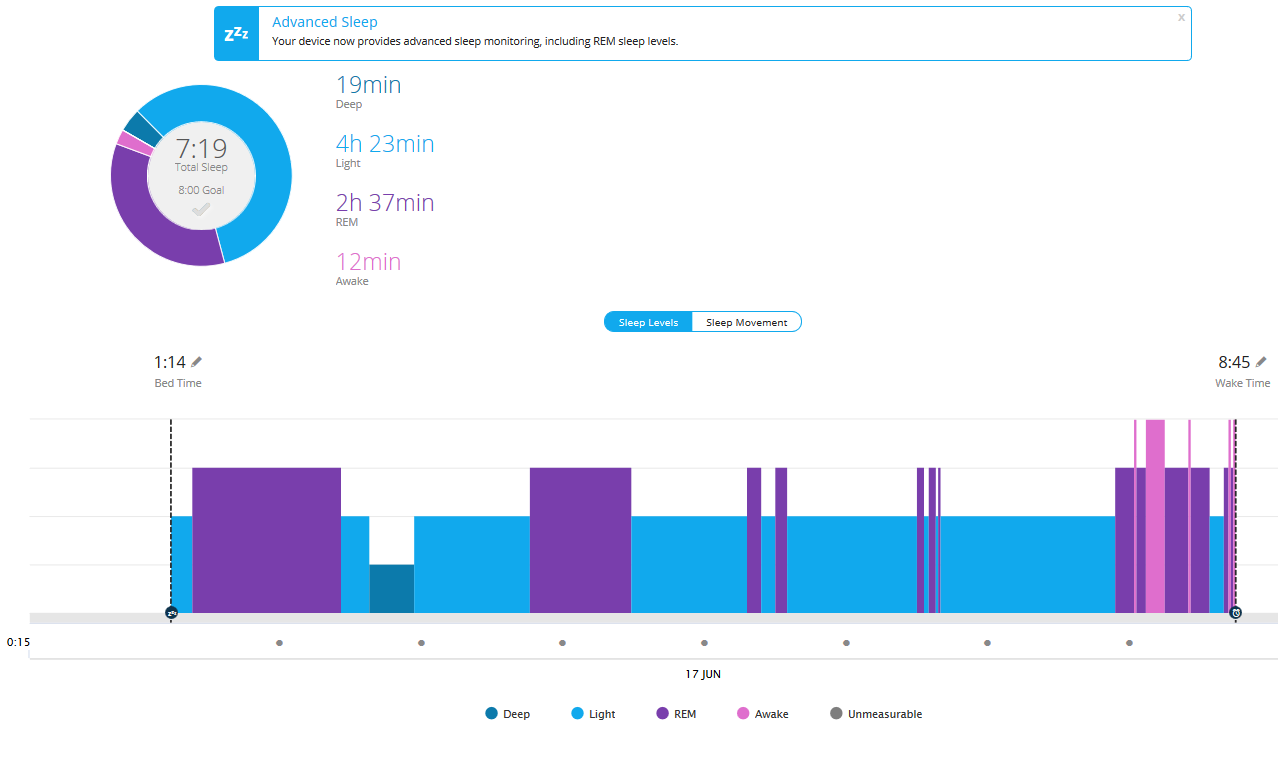Screen dimensions: 1278x762
Task: Click the 17 JUN date label
Action: (703, 674)
